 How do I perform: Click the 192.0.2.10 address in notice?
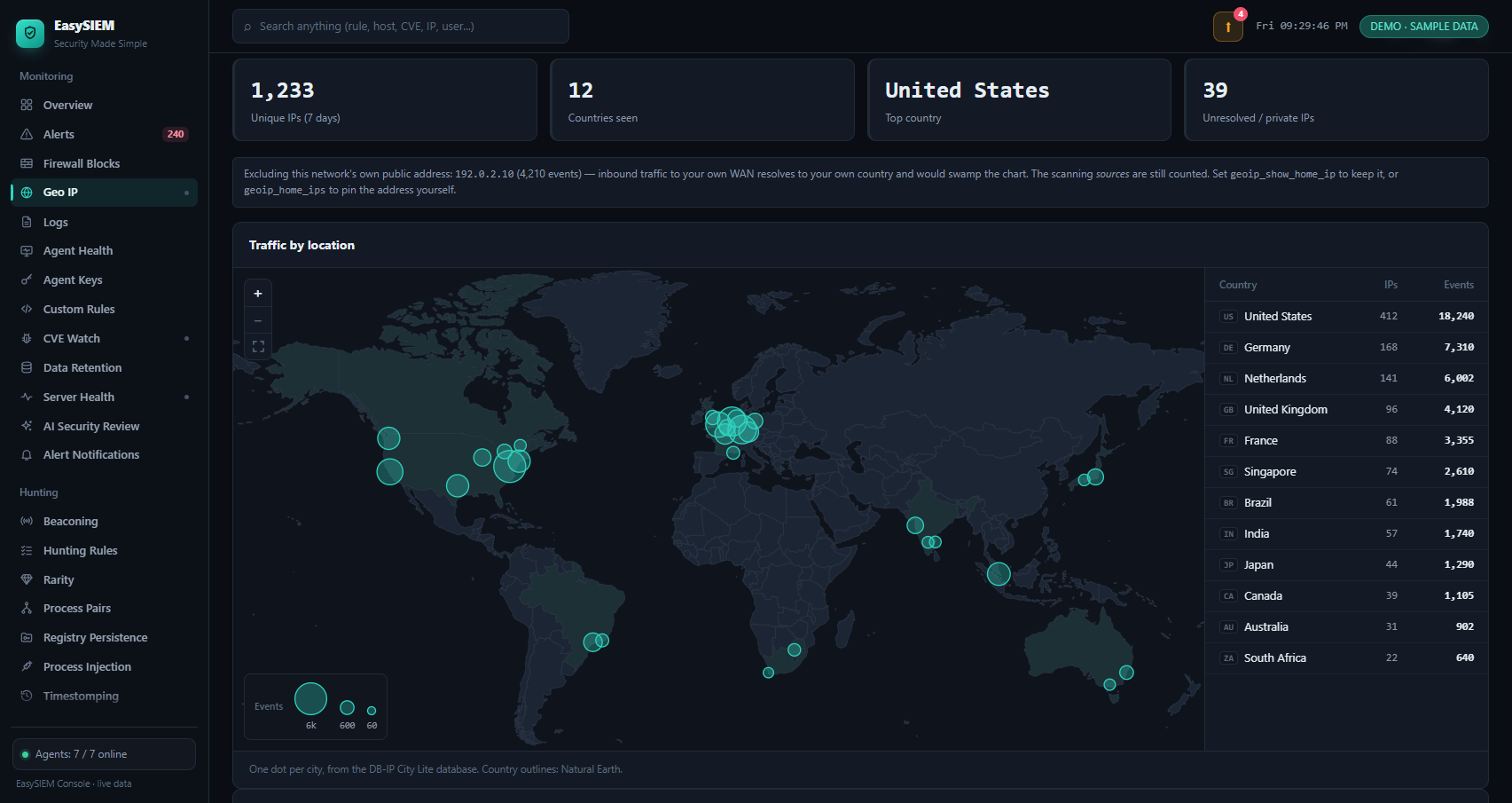pyautogui.click(x=484, y=175)
